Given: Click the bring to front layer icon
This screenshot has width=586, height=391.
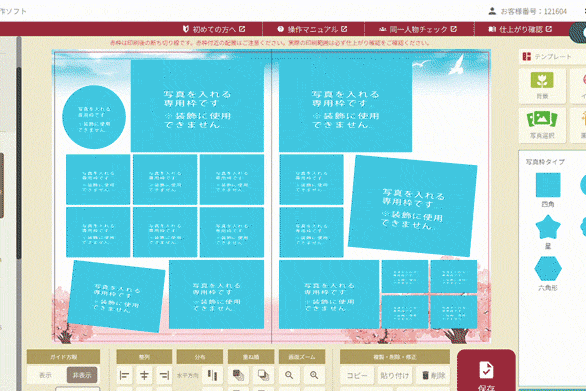Looking at the screenshot, I should pyautogui.click(x=238, y=375).
